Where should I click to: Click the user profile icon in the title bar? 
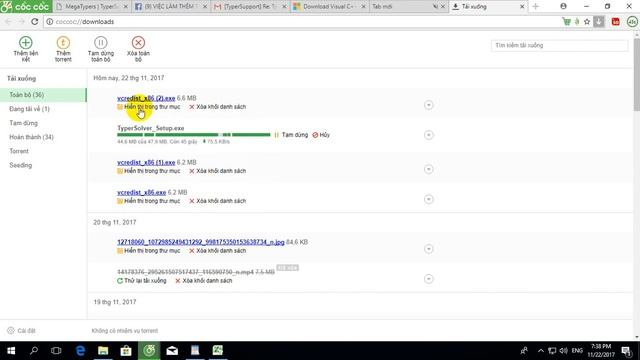point(563,6)
